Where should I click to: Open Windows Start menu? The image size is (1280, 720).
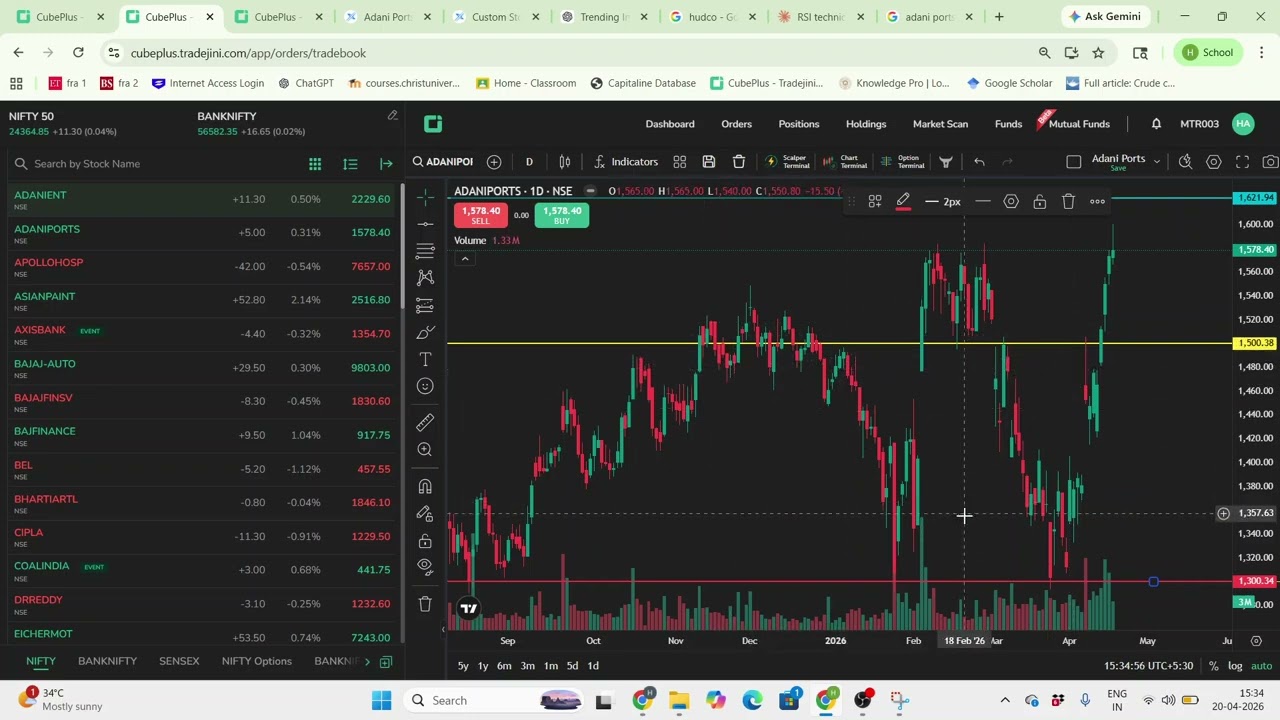click(381, 701)
